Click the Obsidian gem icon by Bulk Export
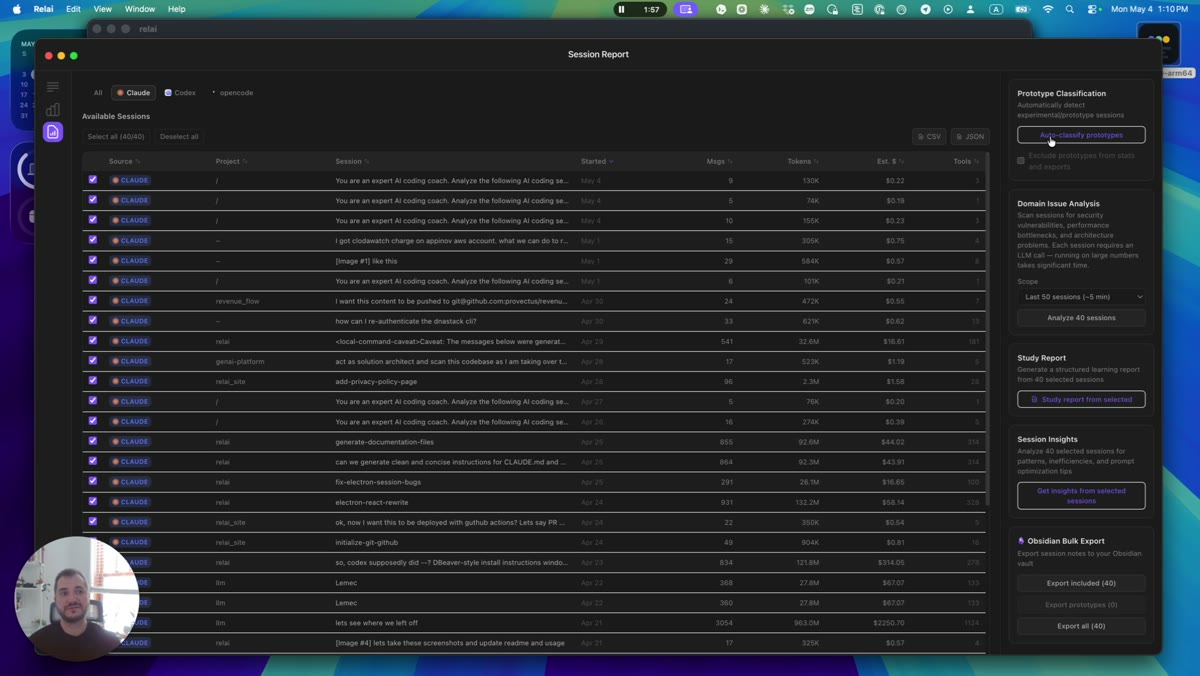This screenshot has height=676, width=1200. click(1021, 541)
